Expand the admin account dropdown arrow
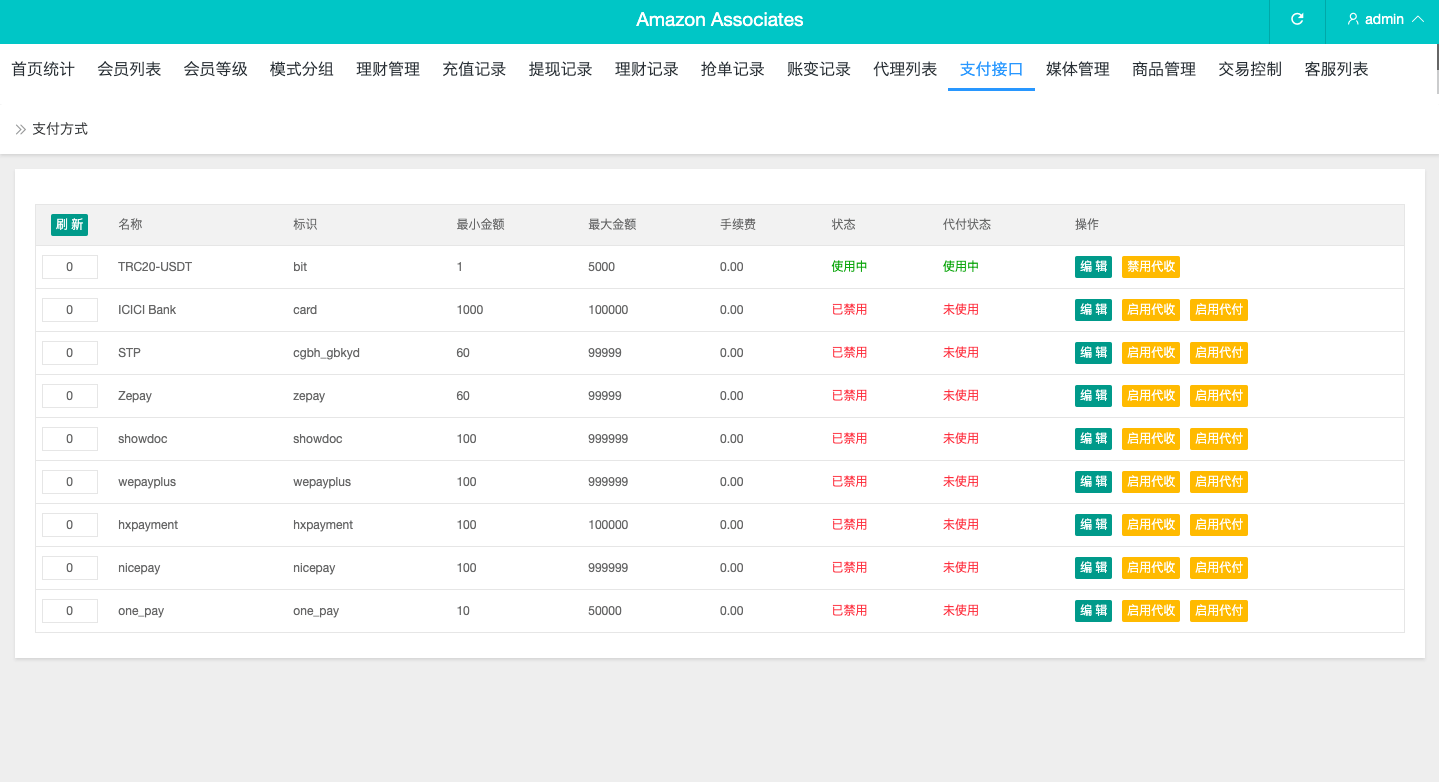The height and width of the screenshot is (782, 1439). [1417, 20]
